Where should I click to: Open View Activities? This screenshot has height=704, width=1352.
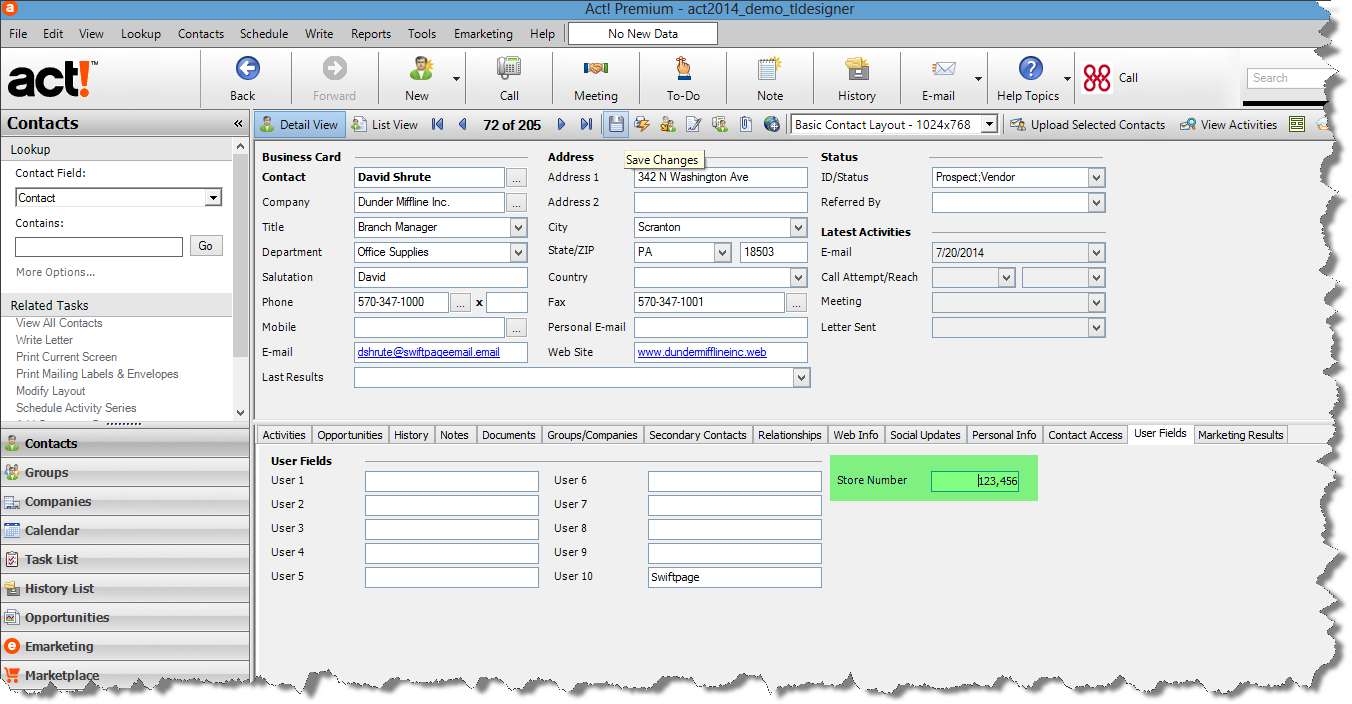coord(1228,125)
